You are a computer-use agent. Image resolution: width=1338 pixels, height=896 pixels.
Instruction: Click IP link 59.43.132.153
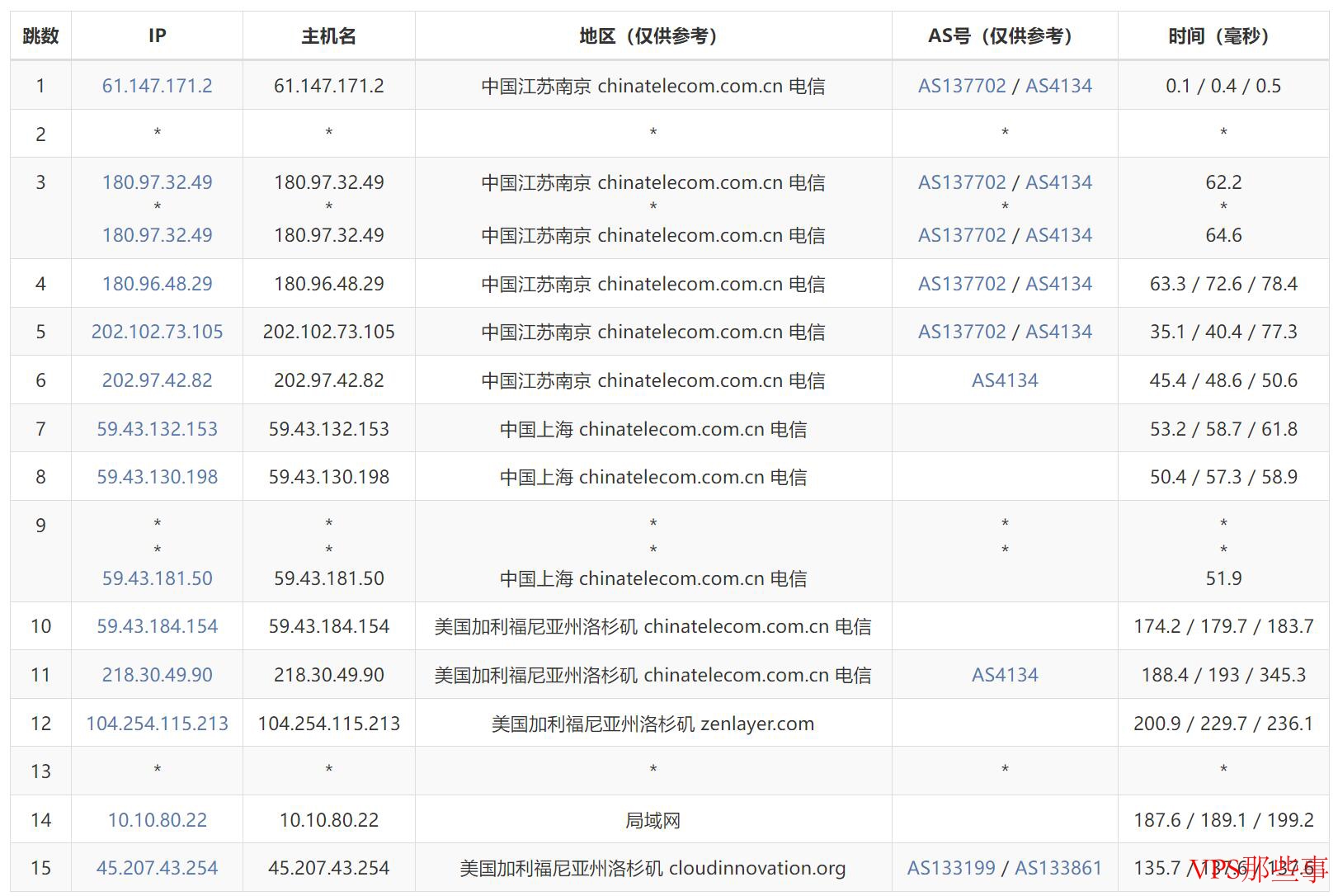157,429
